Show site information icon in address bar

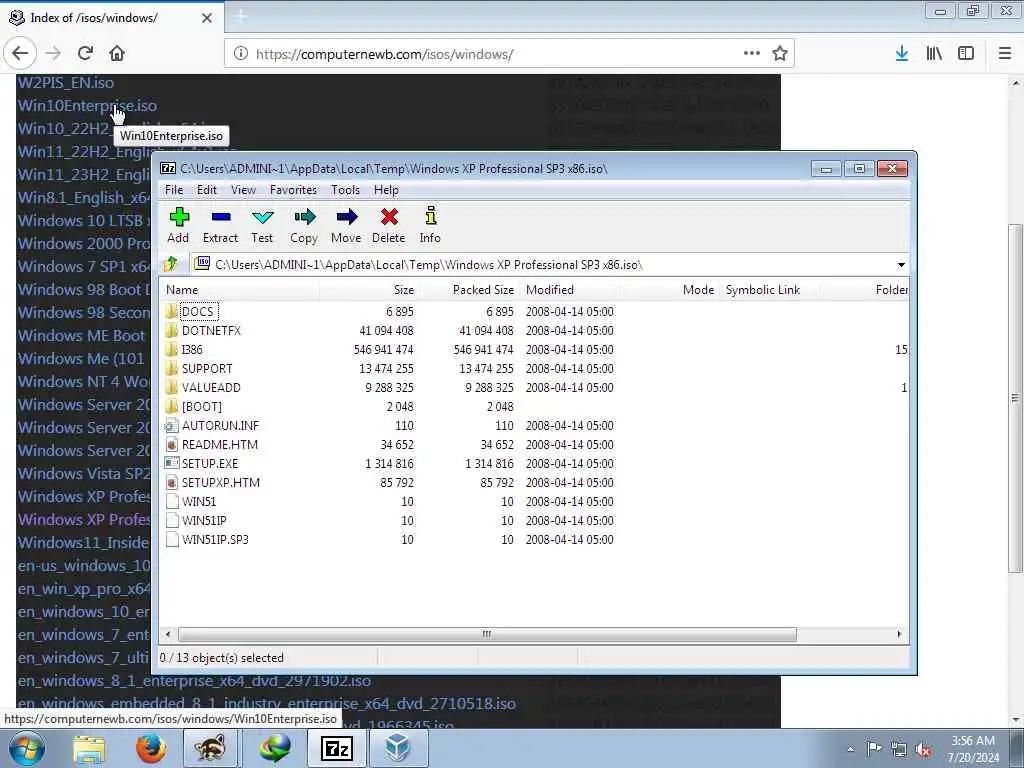pyautogui.click(x=240, y=54)
